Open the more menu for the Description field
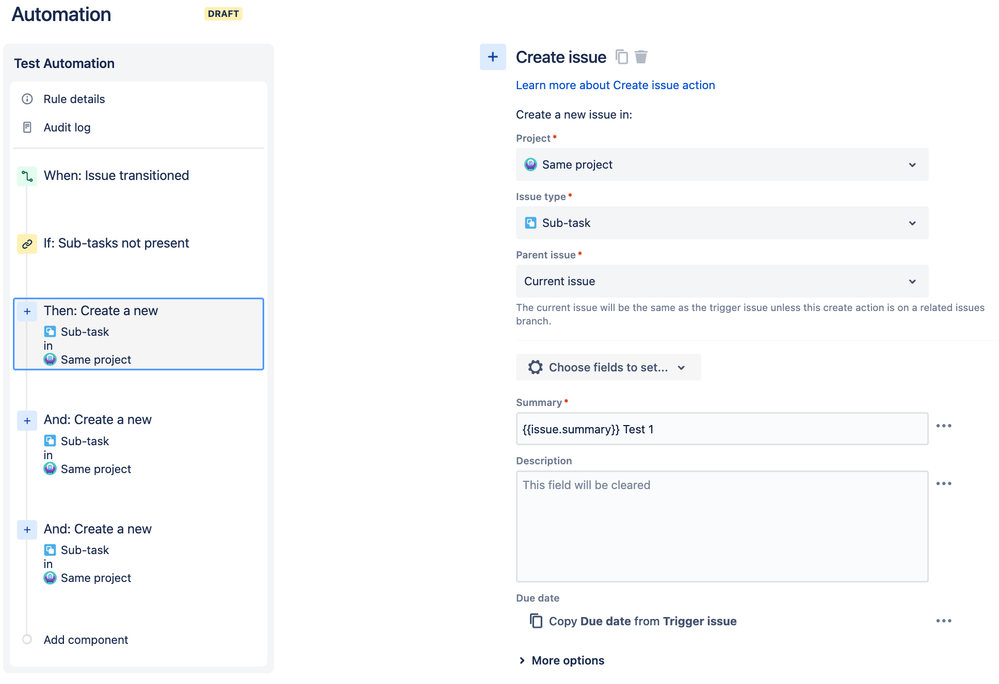The image size is (999, 684). [x=944, y=483]
